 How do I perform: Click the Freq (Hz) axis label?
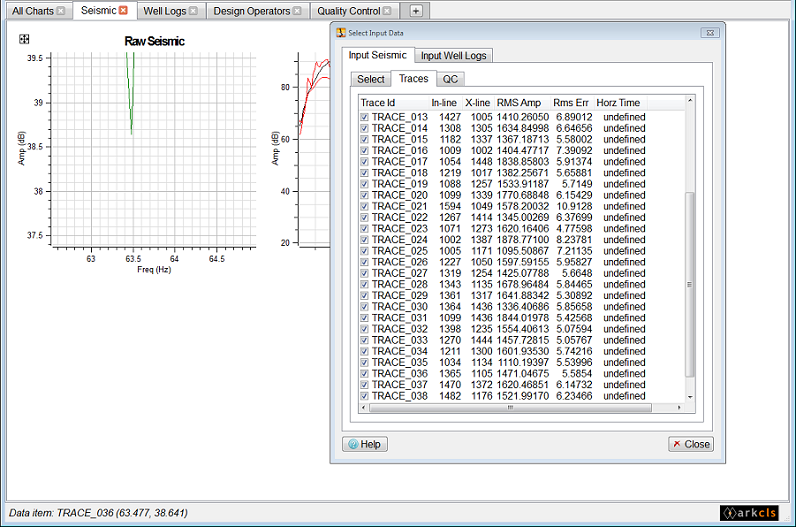coord(154,270)
